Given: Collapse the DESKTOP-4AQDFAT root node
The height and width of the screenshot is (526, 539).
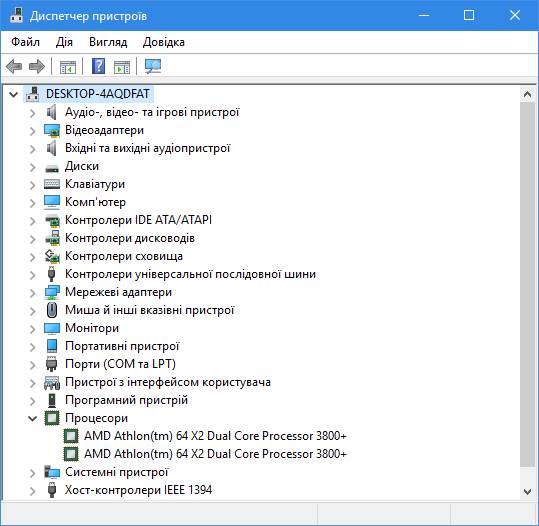Looking at the screenshot, I should pyautogui.click(x=13, y=94).
